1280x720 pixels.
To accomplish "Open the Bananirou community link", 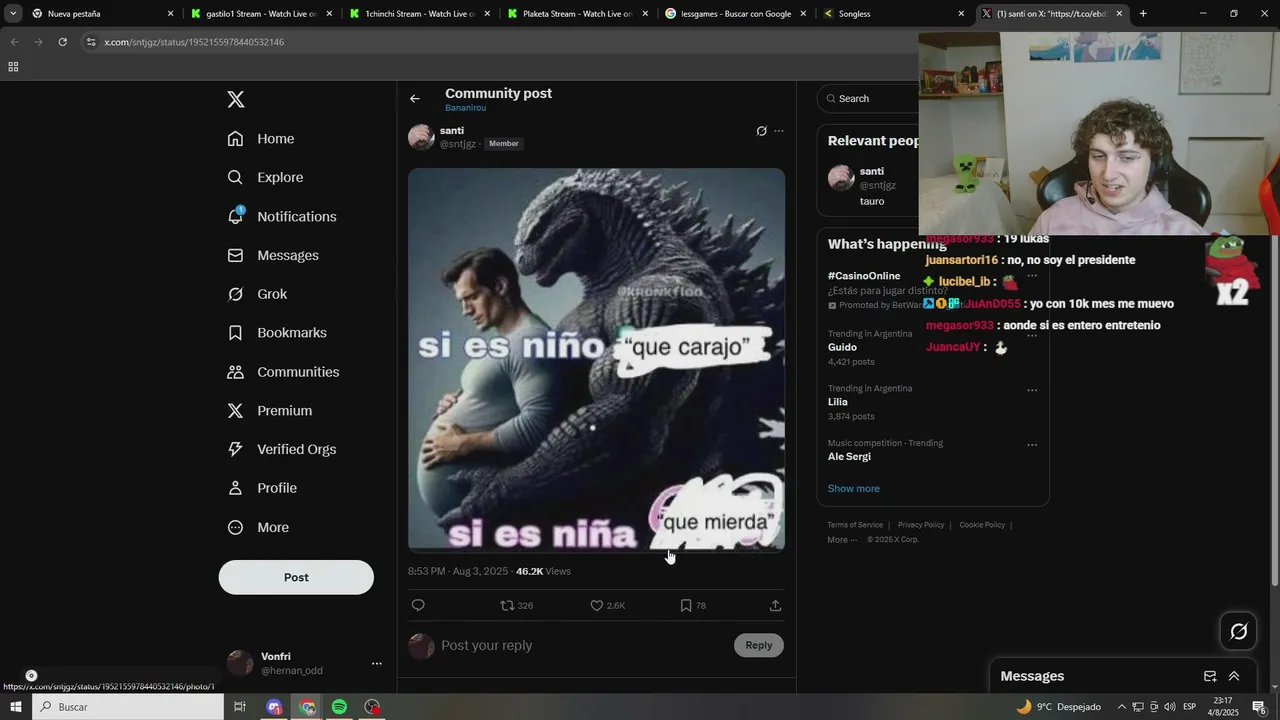I will pyautogui.click(x=466, y=108).
